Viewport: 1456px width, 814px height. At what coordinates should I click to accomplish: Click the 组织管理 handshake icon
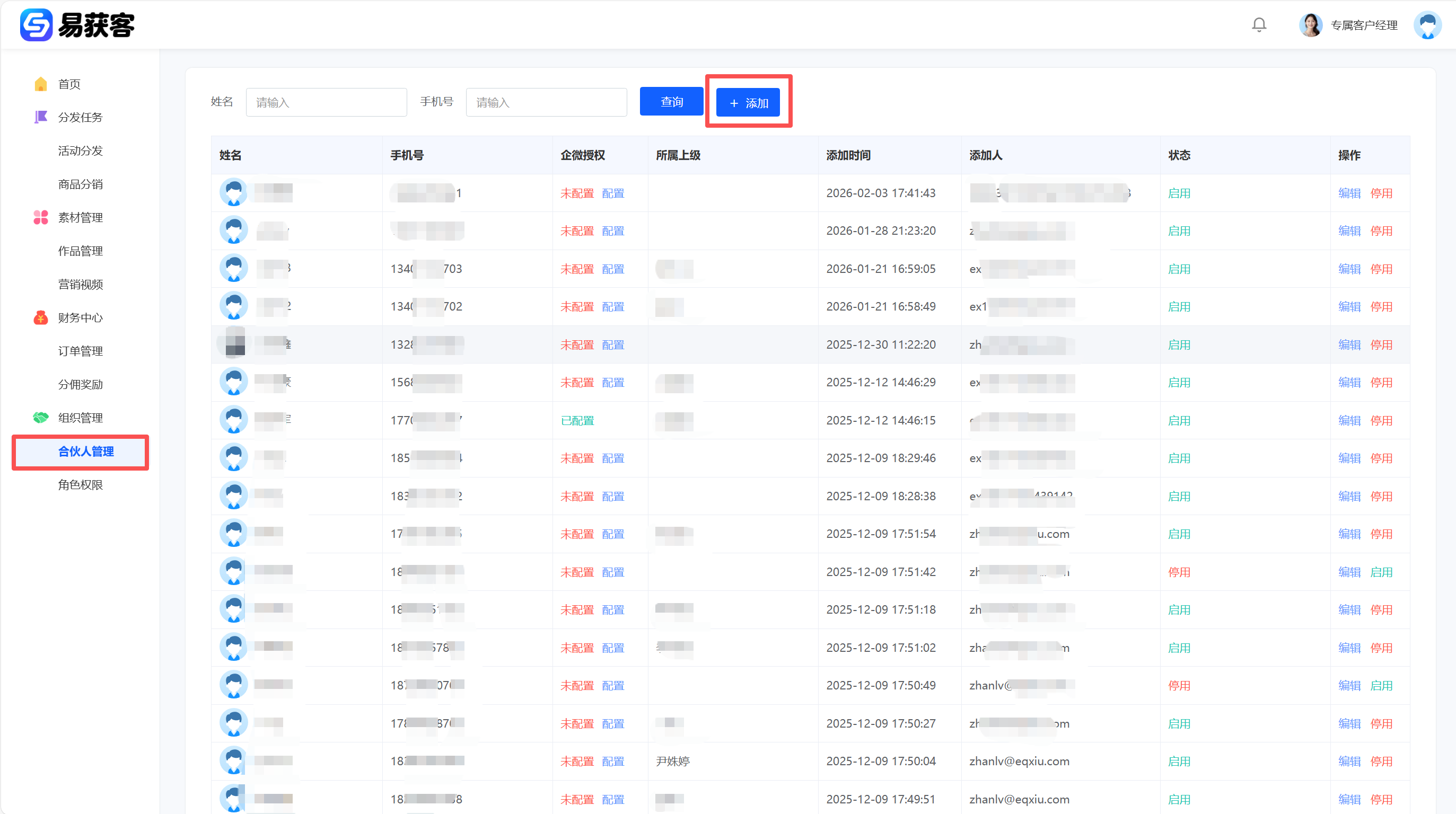coord(41,418)
